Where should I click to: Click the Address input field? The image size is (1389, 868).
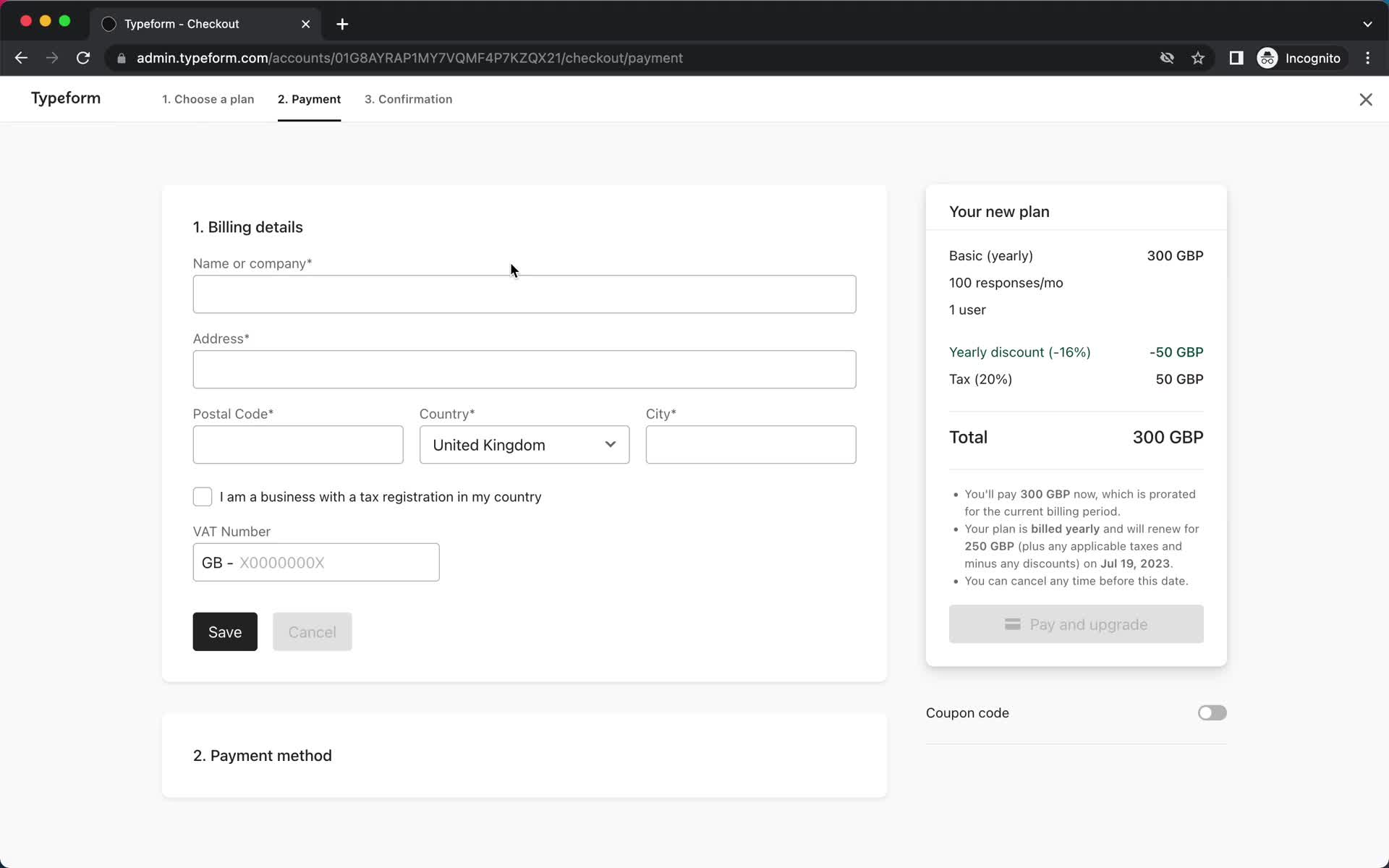pos(524,369)
